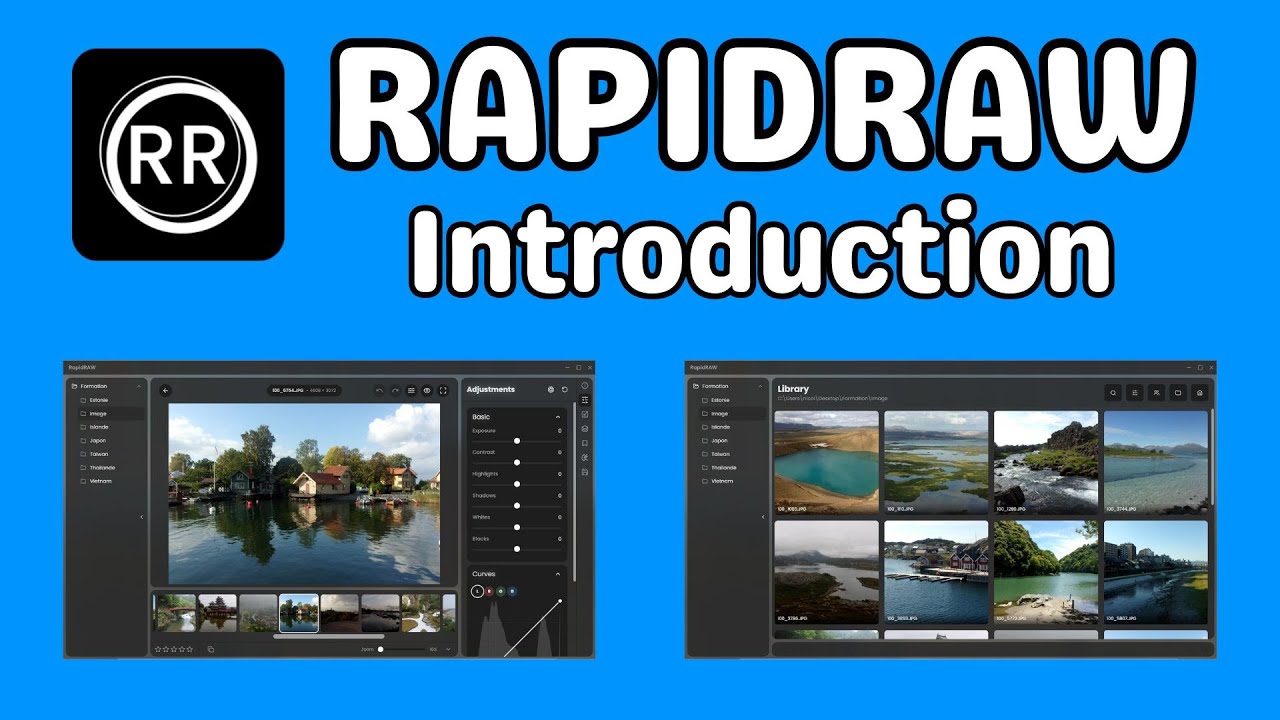Viewport: 1280px width, 720px height.
Task: Open folder button in Library toolbar
Action: coord(1179,393)
